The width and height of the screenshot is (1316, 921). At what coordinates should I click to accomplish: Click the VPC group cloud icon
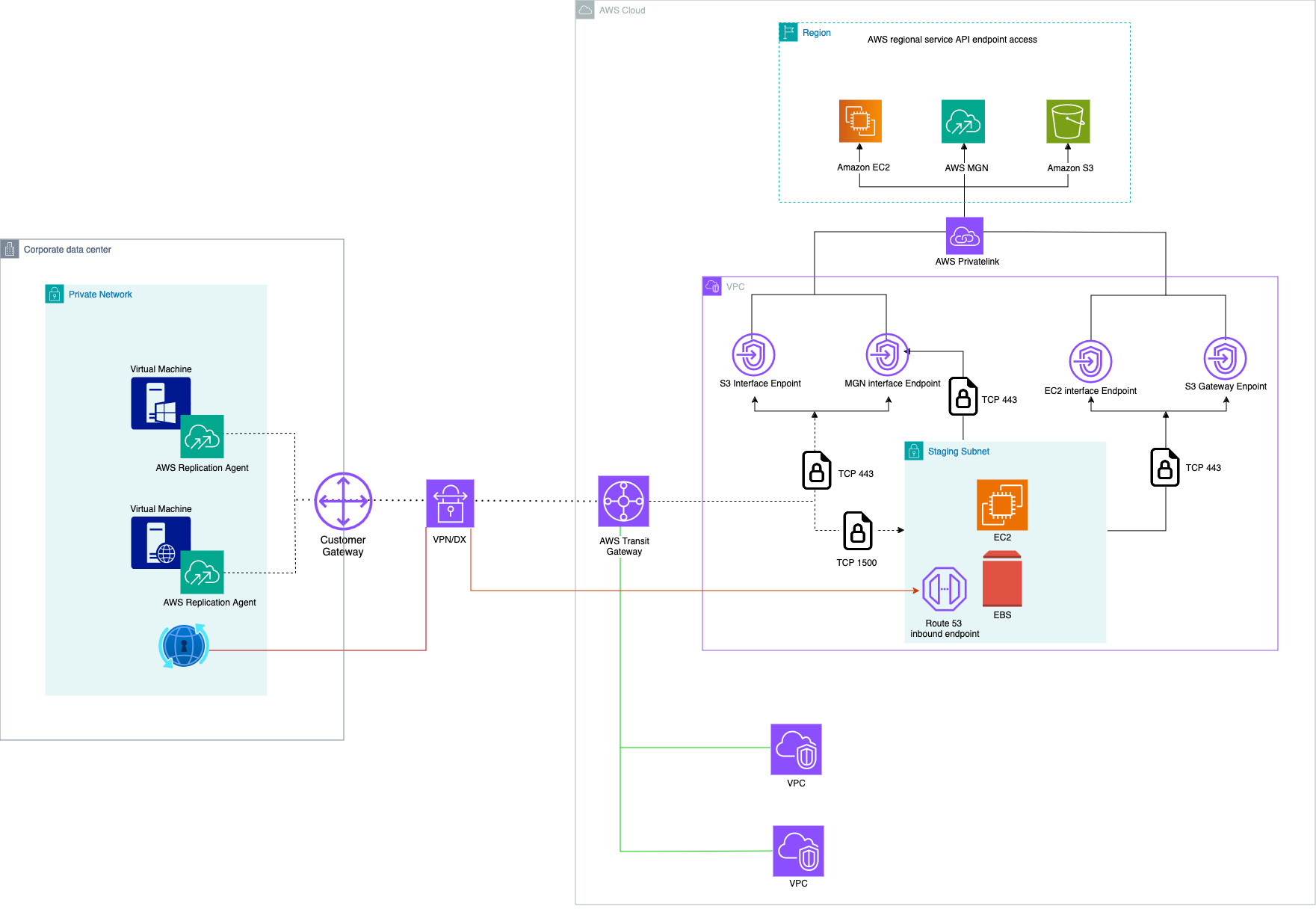point(712,286)
